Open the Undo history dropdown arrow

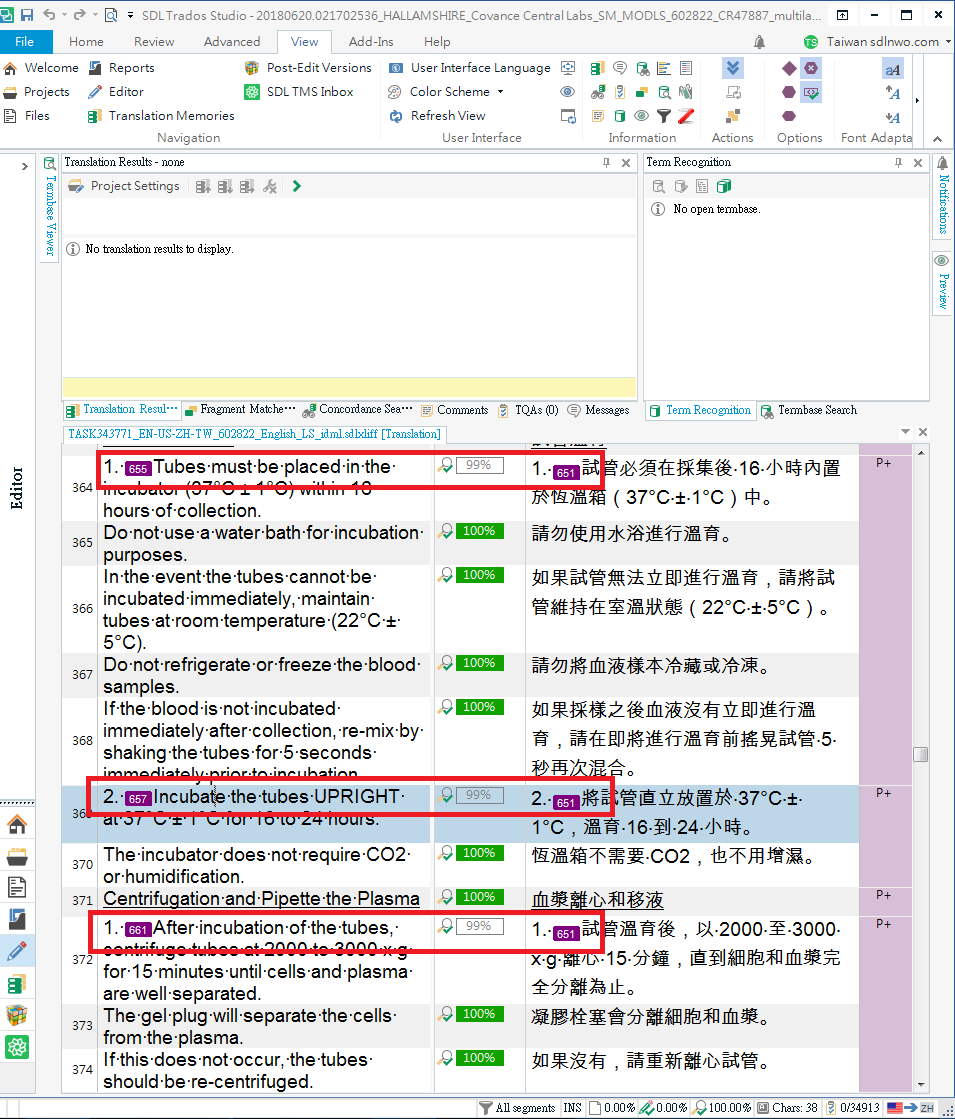[x=64, y=14]
